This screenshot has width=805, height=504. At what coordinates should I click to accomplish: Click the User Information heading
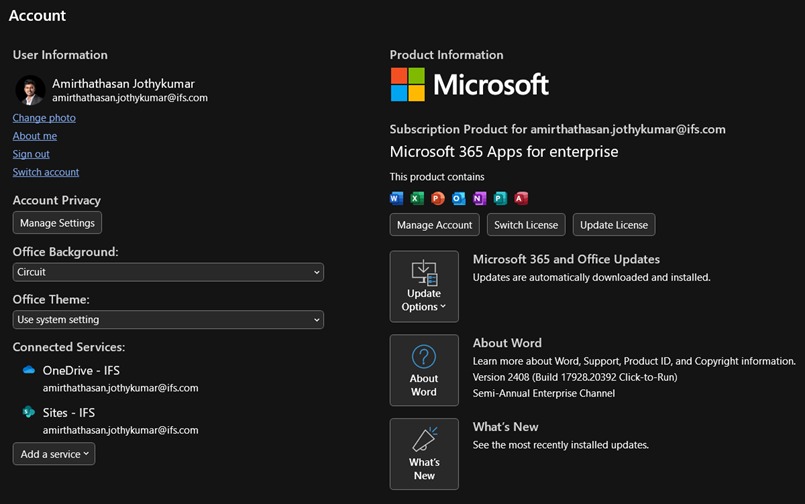60,55
